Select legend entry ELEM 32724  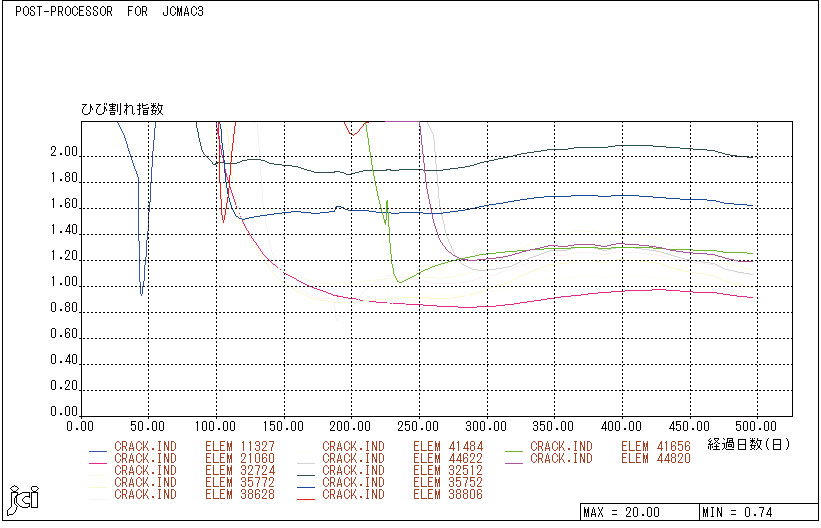tap(240, 470)
